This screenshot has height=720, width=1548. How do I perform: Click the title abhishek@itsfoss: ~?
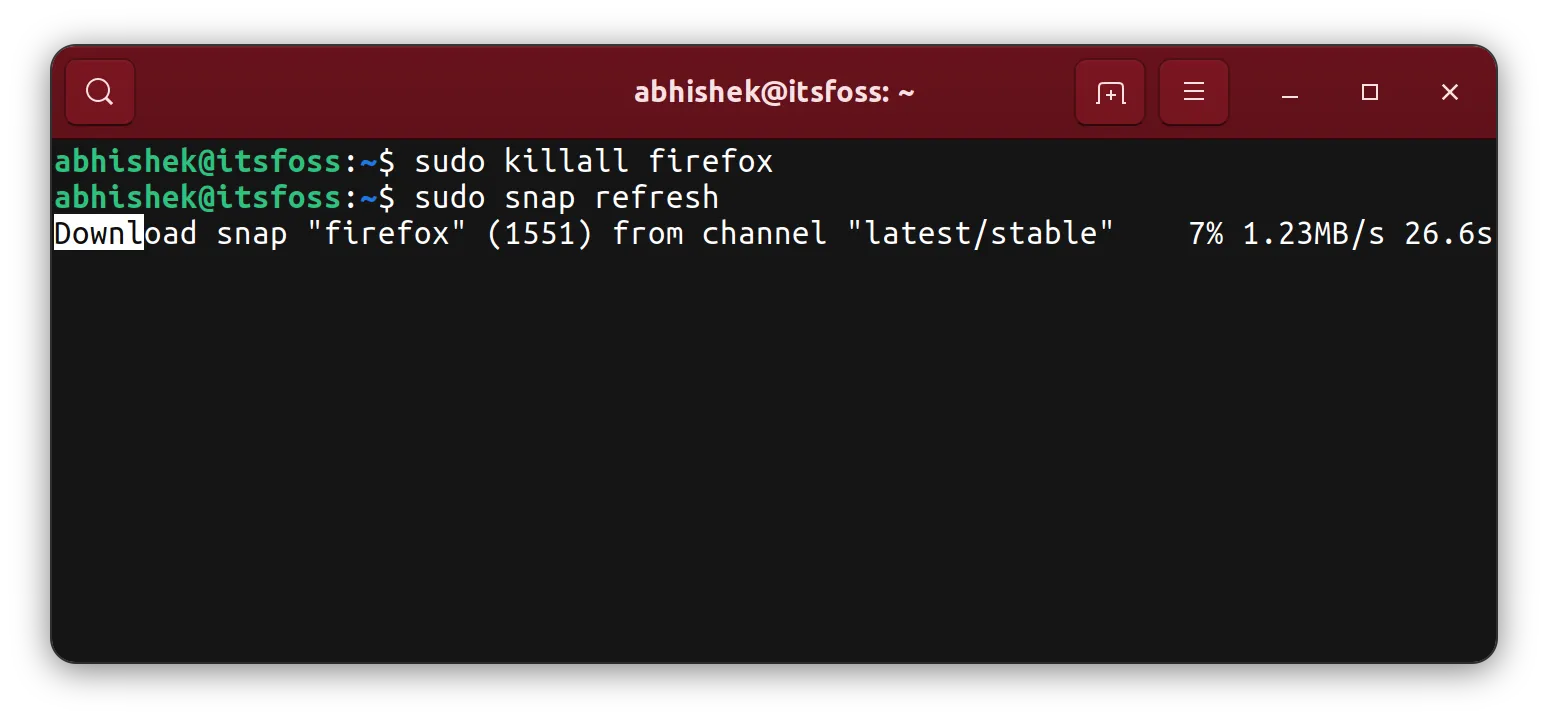(x=774, y=91)
